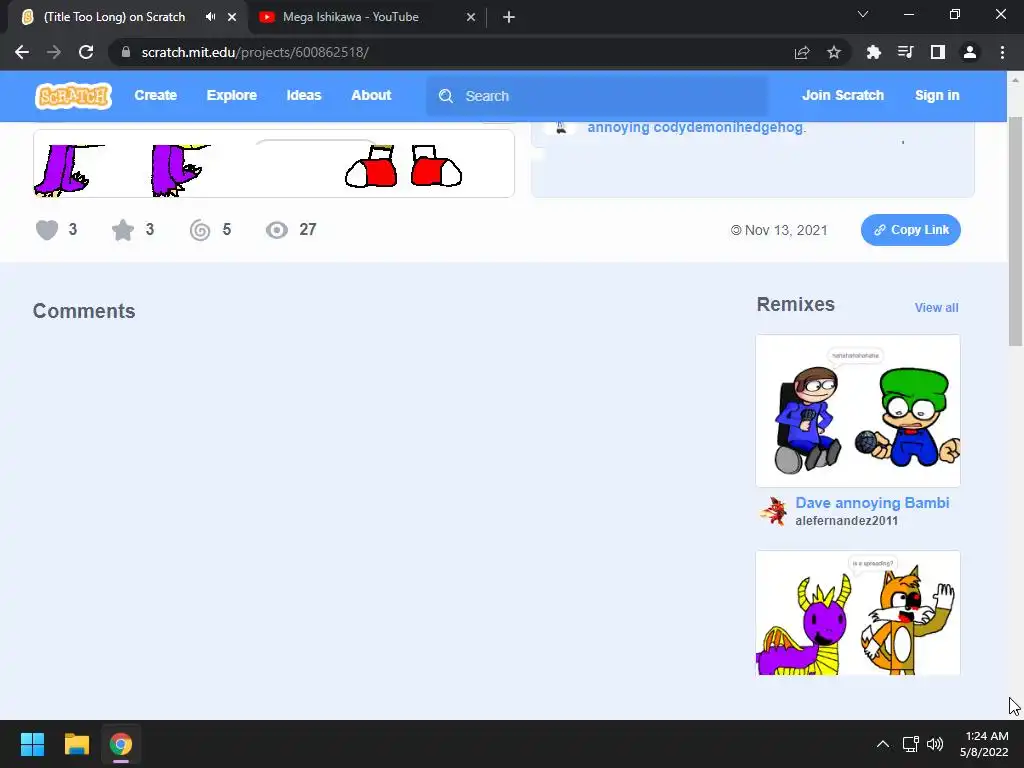Click View all remixes link
The width and height of the screenshot is (1024, 768).
[x=936, y=308]
